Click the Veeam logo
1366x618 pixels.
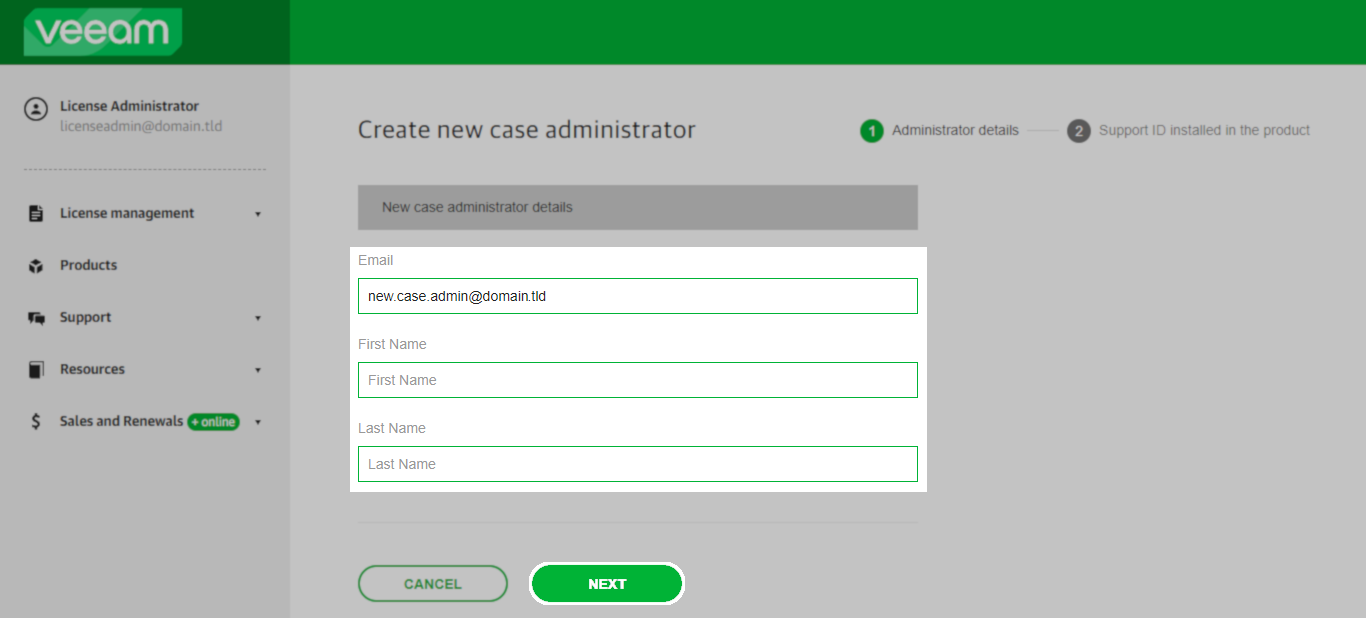[103, 32]
